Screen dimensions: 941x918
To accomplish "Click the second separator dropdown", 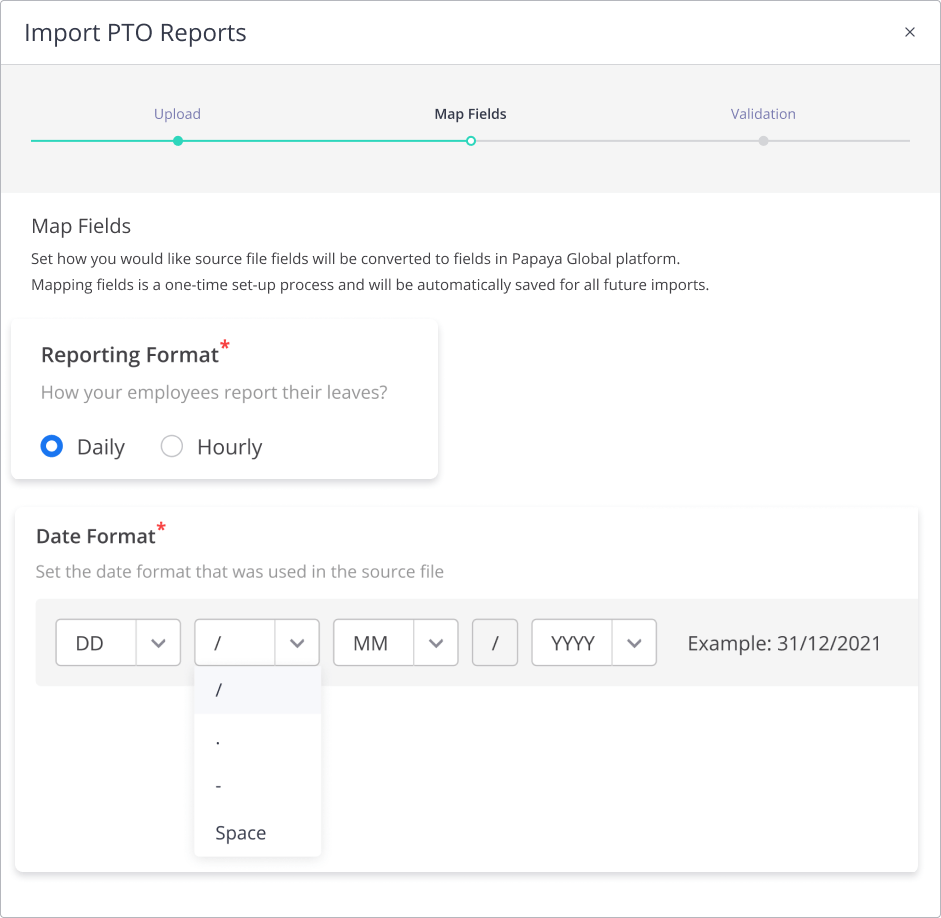I will point(495,642).
